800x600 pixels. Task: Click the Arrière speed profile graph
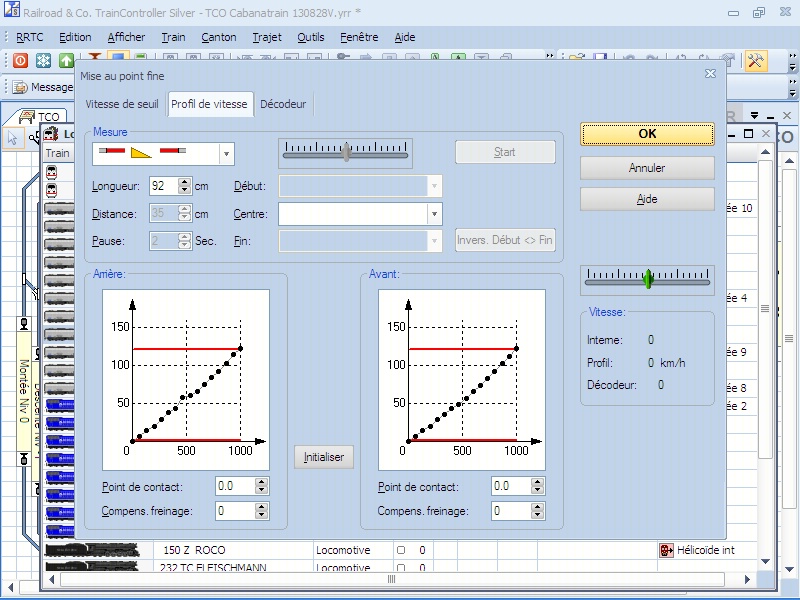pos(186,380)
